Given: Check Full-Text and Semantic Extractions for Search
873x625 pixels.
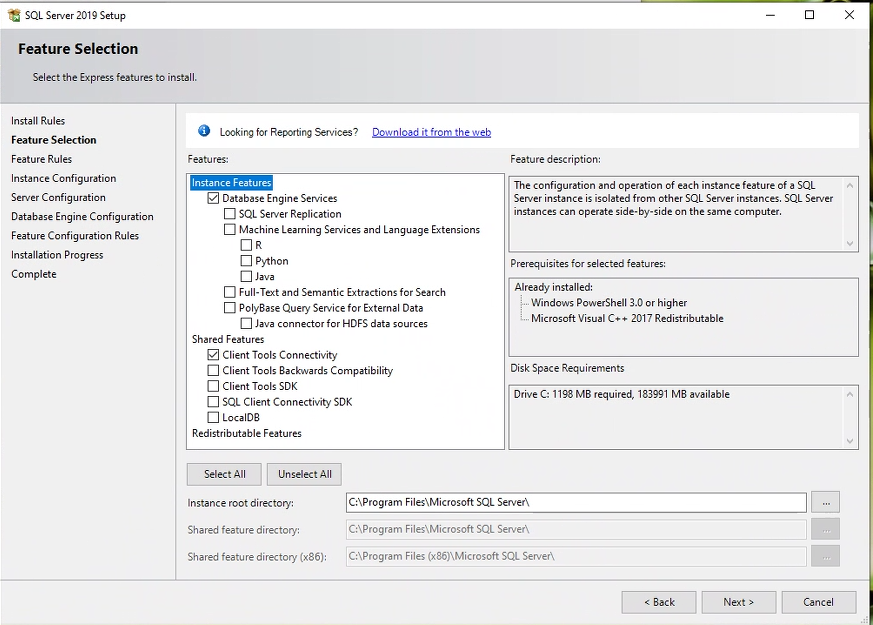Looking at the screenshot, I should click(229, 292).
